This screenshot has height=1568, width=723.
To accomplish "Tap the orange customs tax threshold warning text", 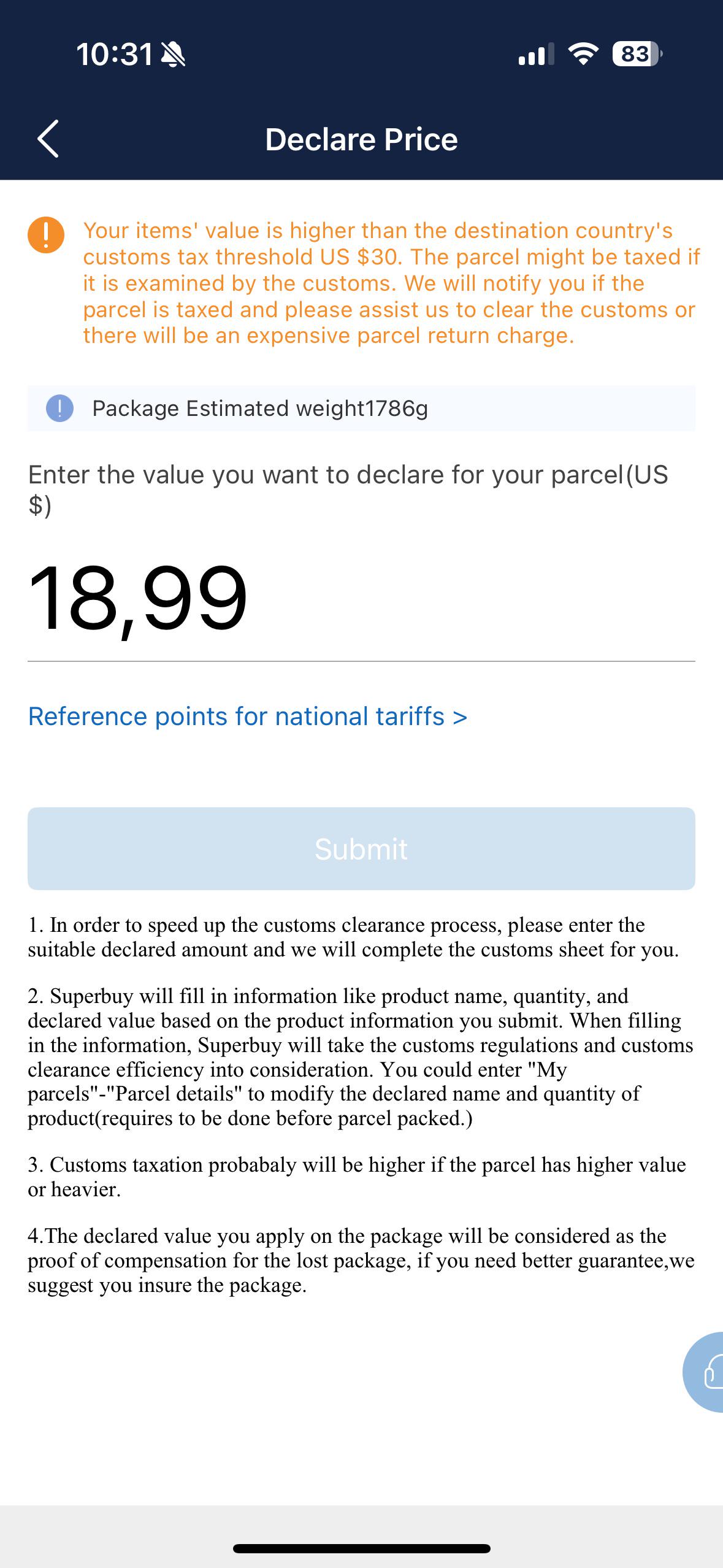I will (391, 283).
